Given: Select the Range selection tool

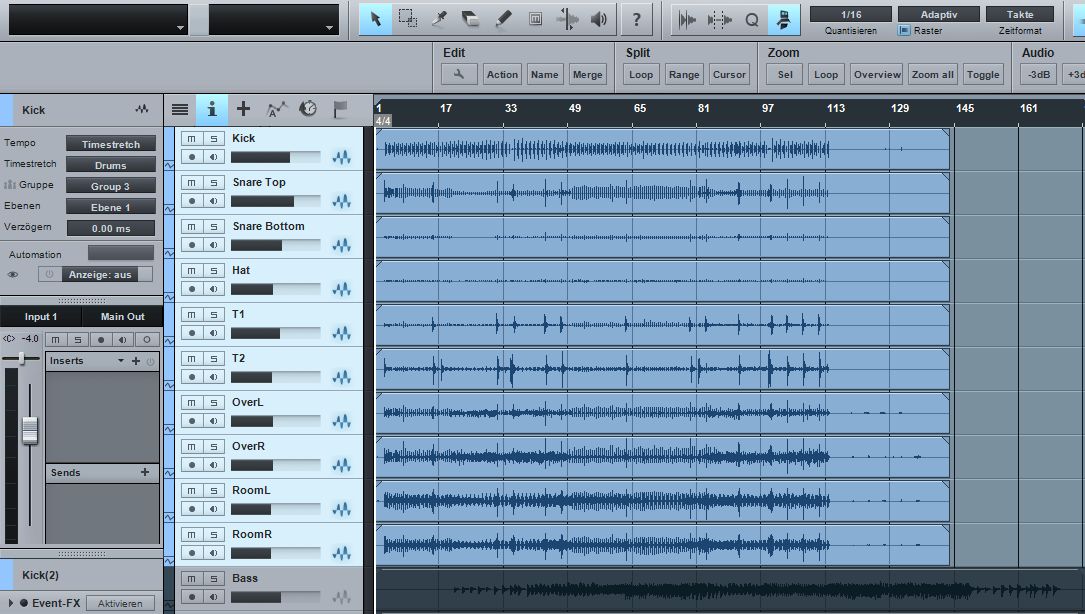Looking at the screenshot, I should point(408,19).
